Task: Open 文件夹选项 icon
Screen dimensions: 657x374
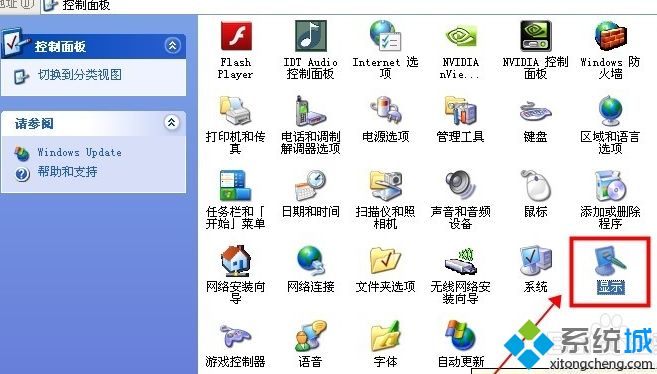Action: click(385, 261)
